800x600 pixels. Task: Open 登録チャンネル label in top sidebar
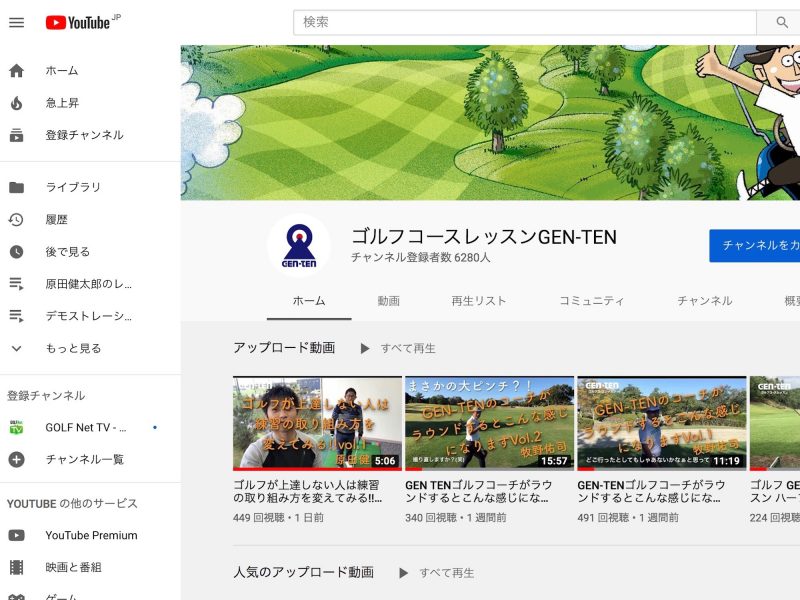(x=84, y=135)
